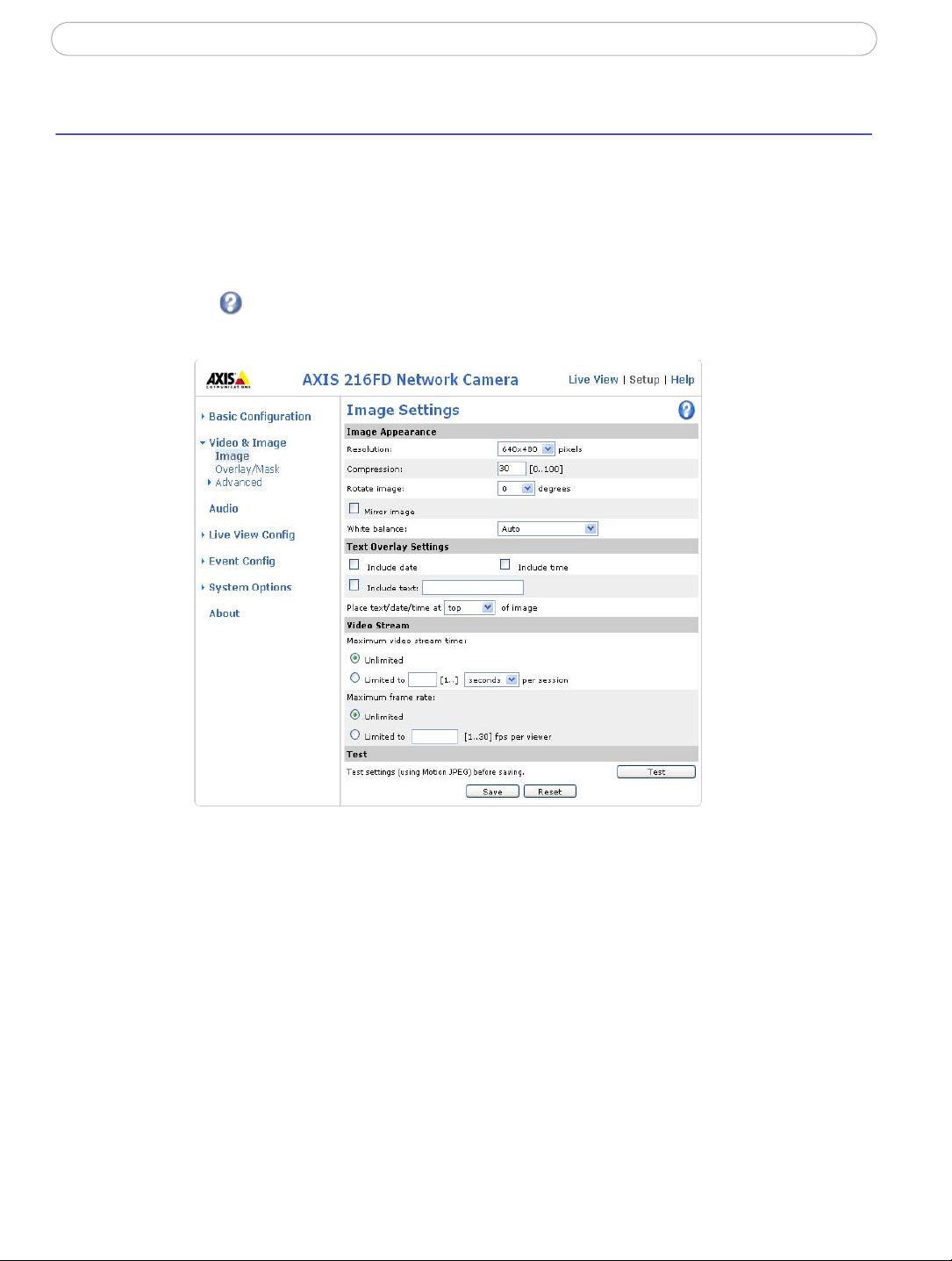Screen dimensions: 952x1261
Task: Enable Include text checkbox
Action: [x=354, y=585]
